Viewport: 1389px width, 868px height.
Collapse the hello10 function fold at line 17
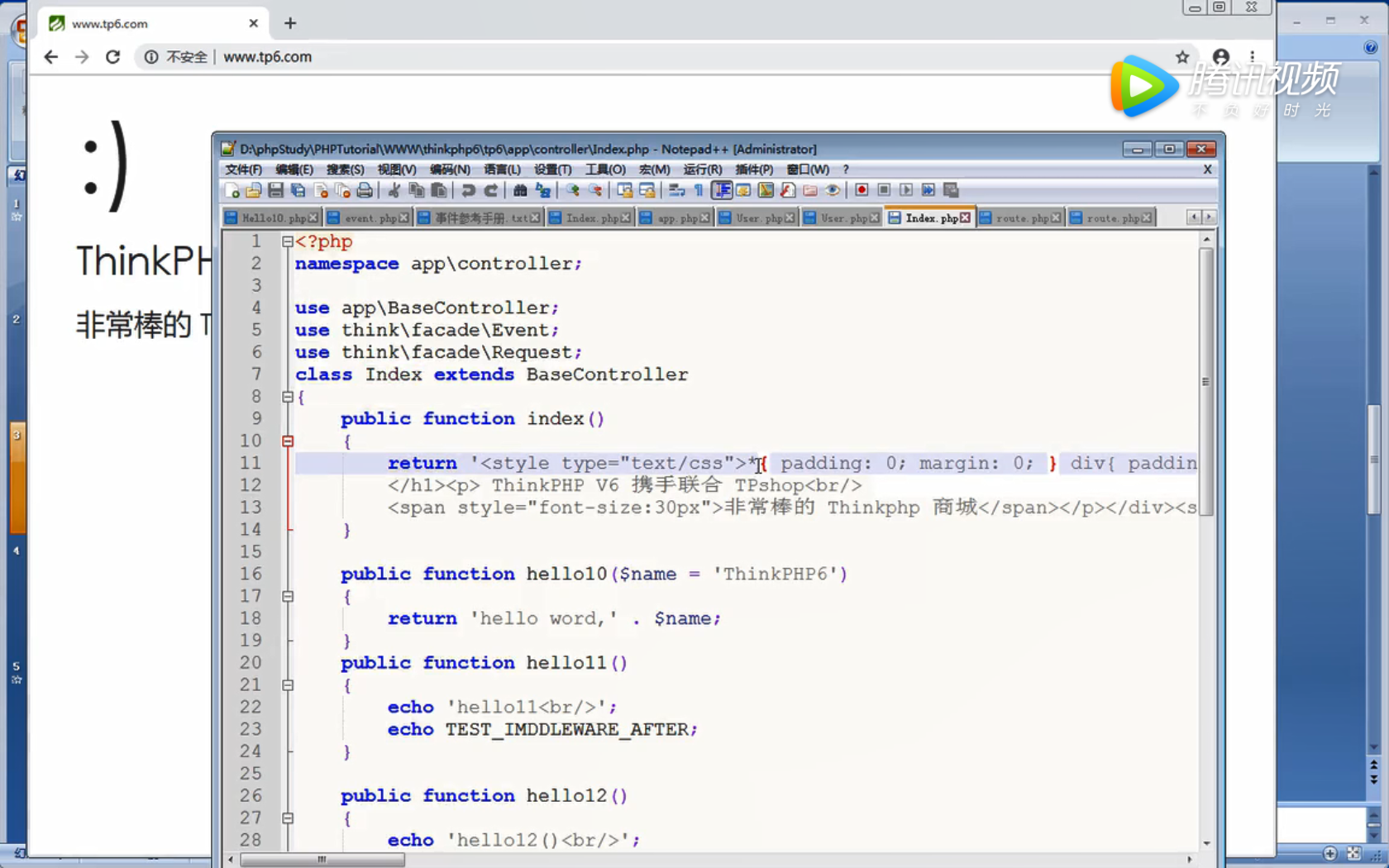point(288,596)
